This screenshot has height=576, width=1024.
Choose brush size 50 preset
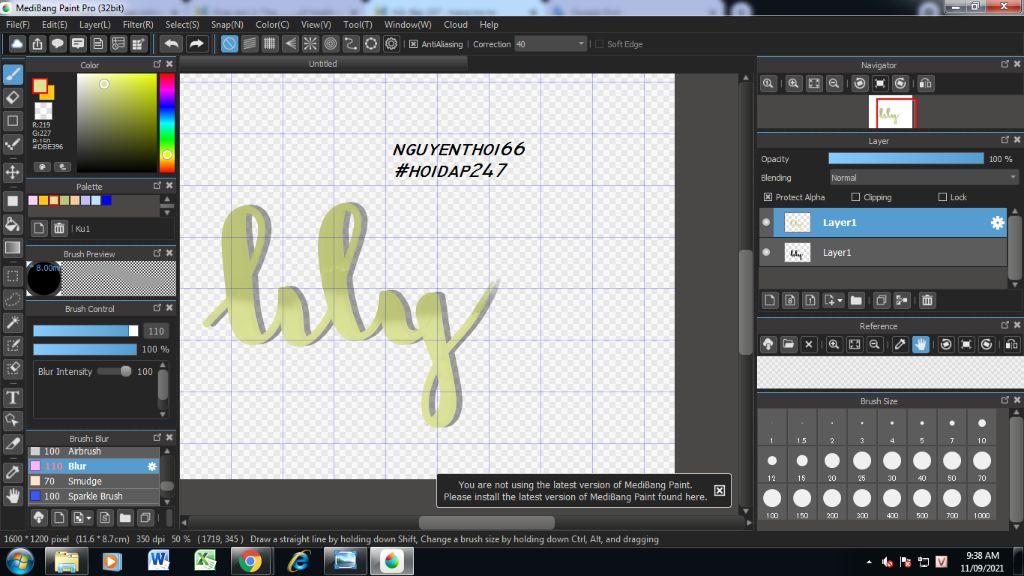click(952, 464)
